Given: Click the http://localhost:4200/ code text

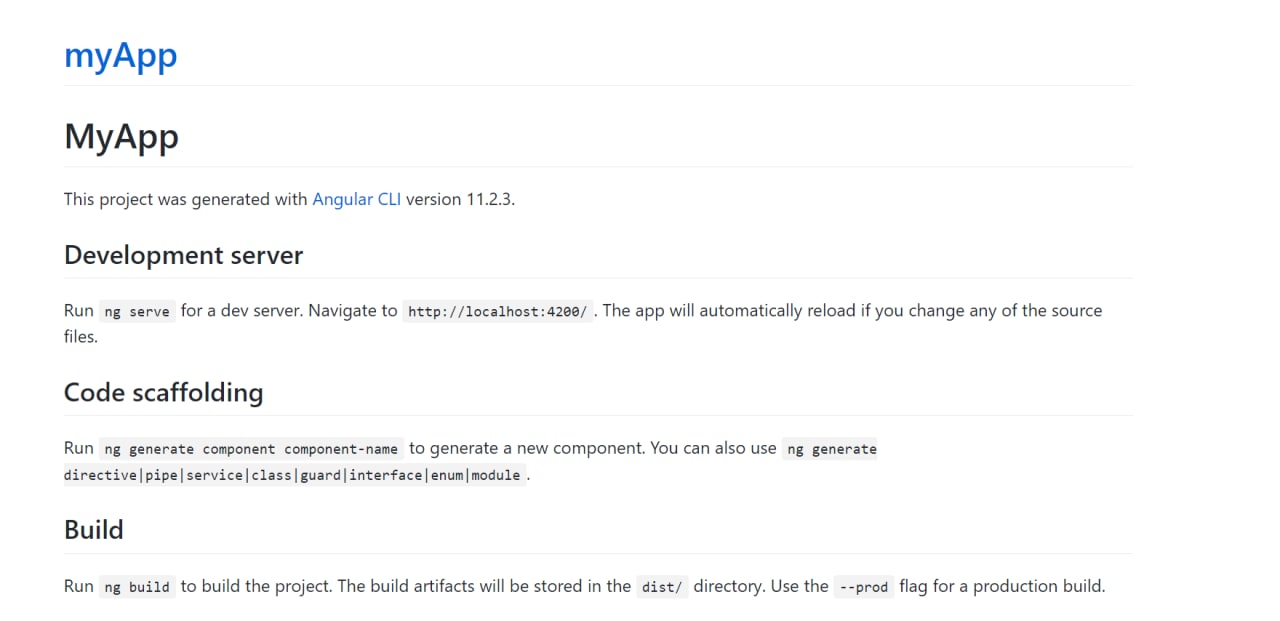Looking at the screenshot, I should [x=498, y=311].
